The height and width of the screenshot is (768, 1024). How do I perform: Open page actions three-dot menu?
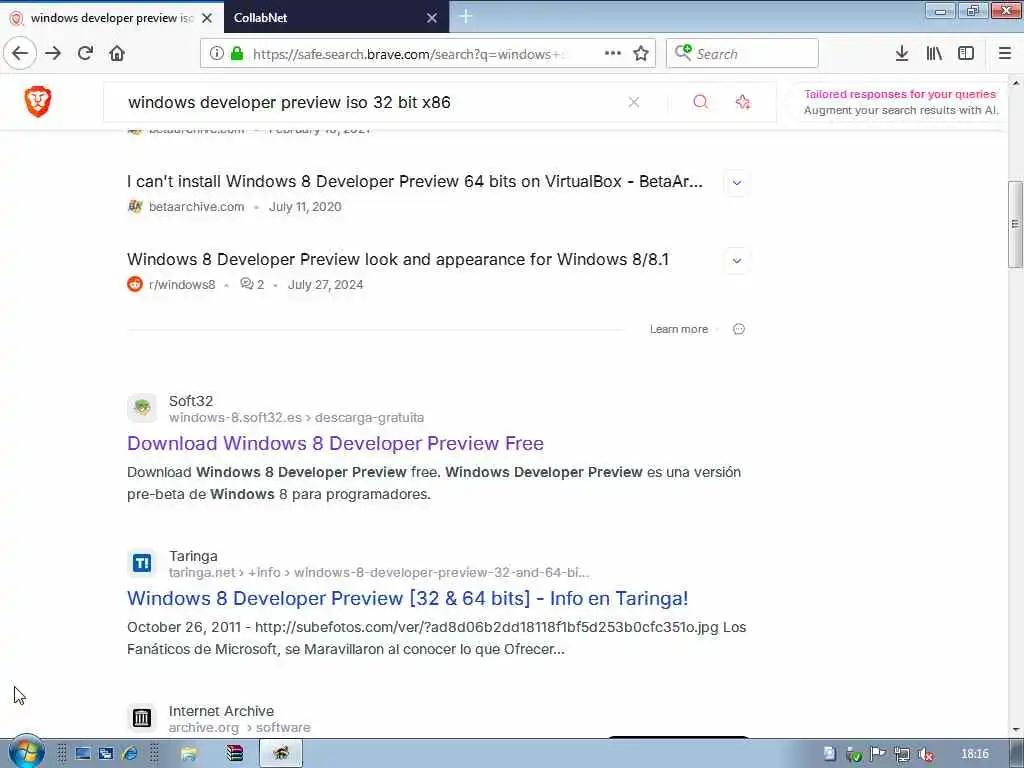(x=613, y=53)
